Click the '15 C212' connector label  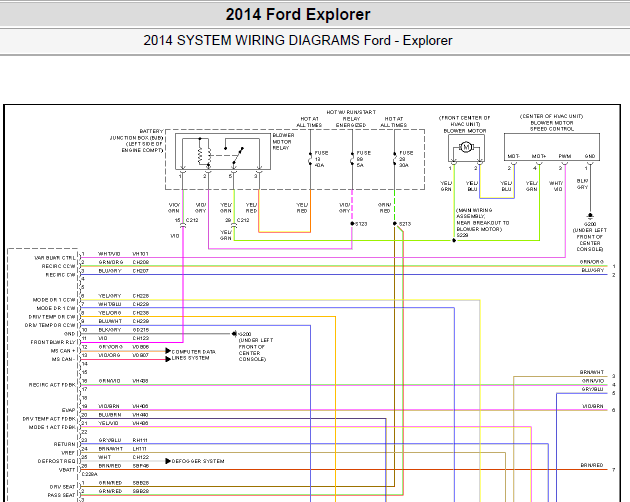[187, 220]
